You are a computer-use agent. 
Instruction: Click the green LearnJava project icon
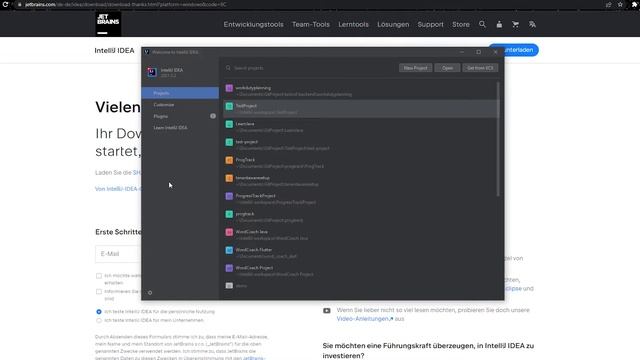[x=229, y=124]
